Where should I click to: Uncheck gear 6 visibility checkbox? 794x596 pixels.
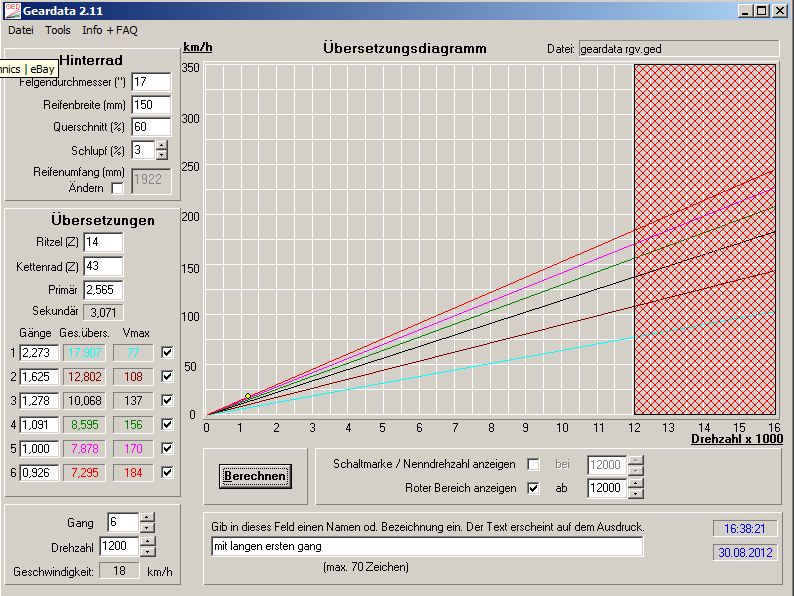[x=167, y=472]
